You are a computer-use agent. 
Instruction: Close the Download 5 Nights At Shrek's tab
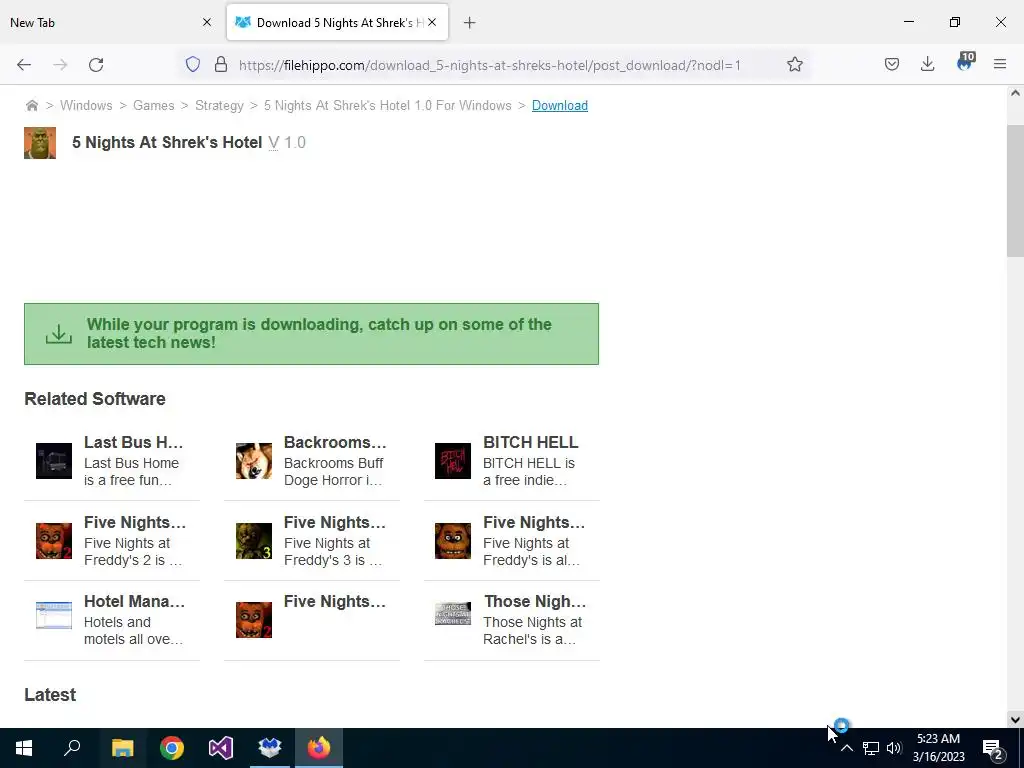432,22
